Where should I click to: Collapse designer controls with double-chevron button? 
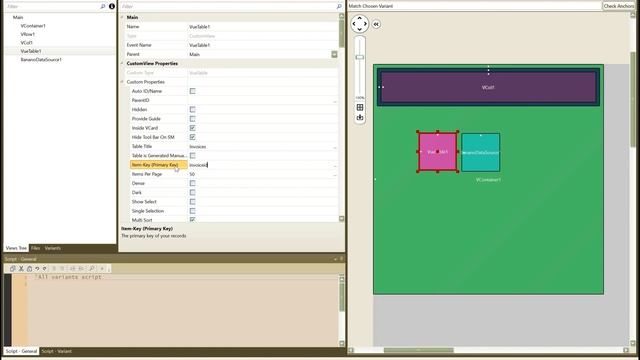click(x=376, y=24)
